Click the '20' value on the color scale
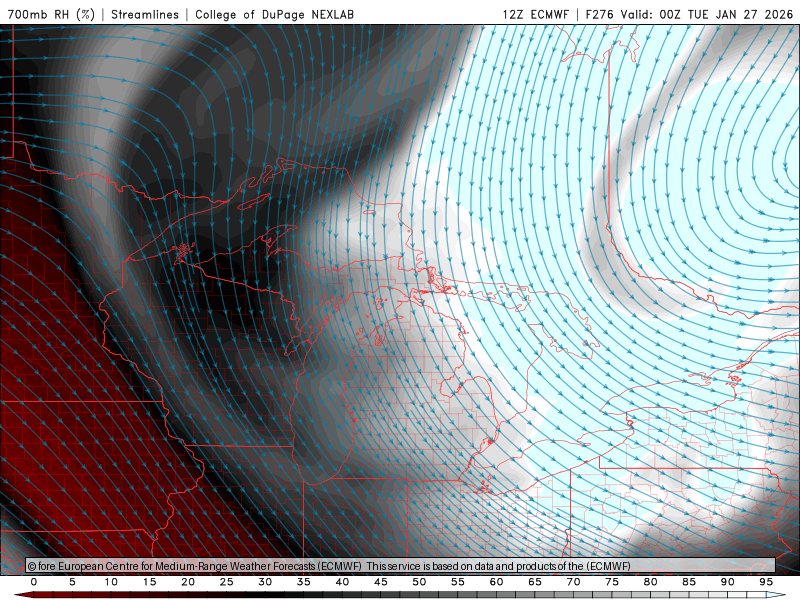 [x=188, y=582]
